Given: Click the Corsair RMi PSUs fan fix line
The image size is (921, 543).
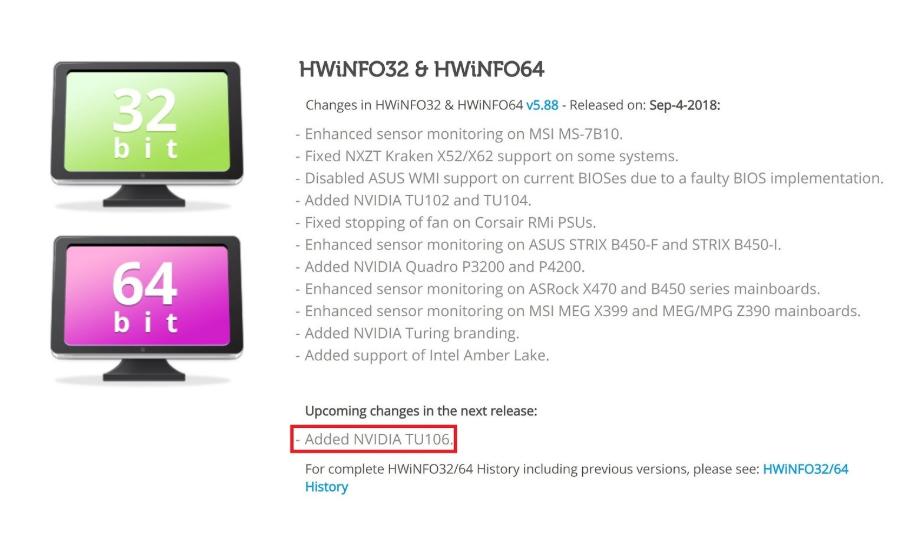Looking at the screenshot, I should click(445, 223).
